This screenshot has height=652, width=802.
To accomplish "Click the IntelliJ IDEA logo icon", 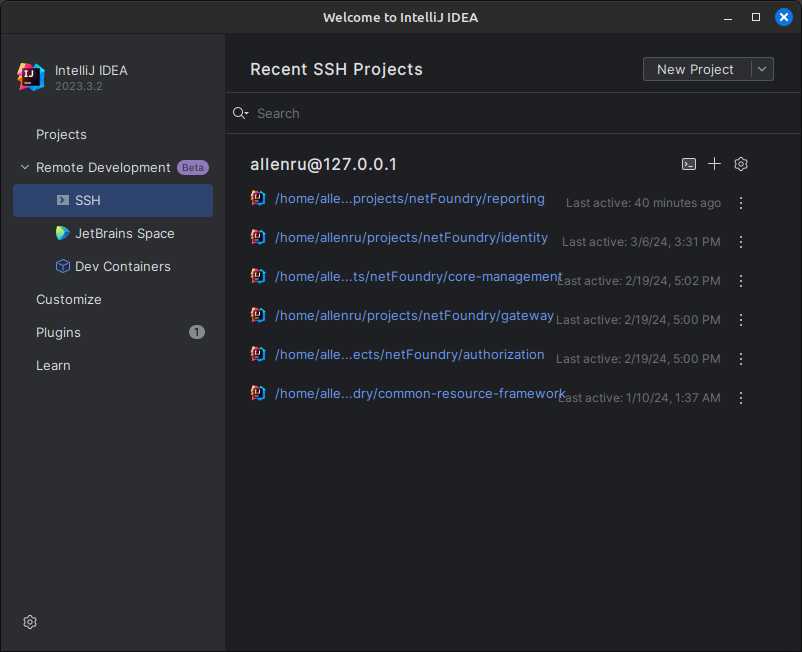I will click(31, 77).
